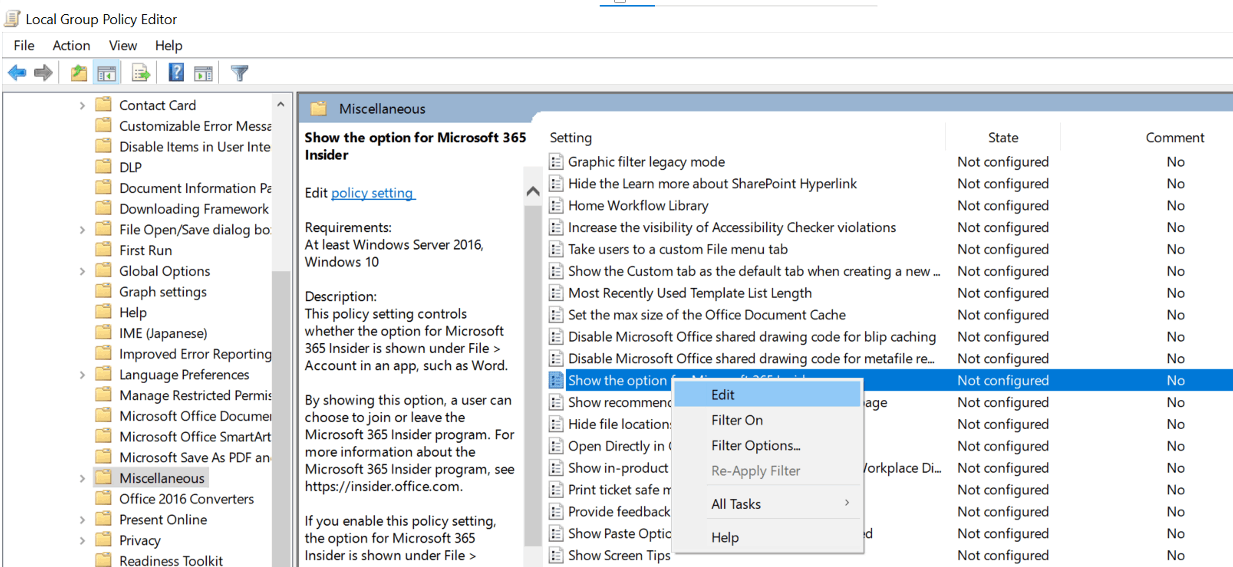Sort by the State column header
Screen dimensions: 1233x567
pyautogui.click(x=1003, y=138)
